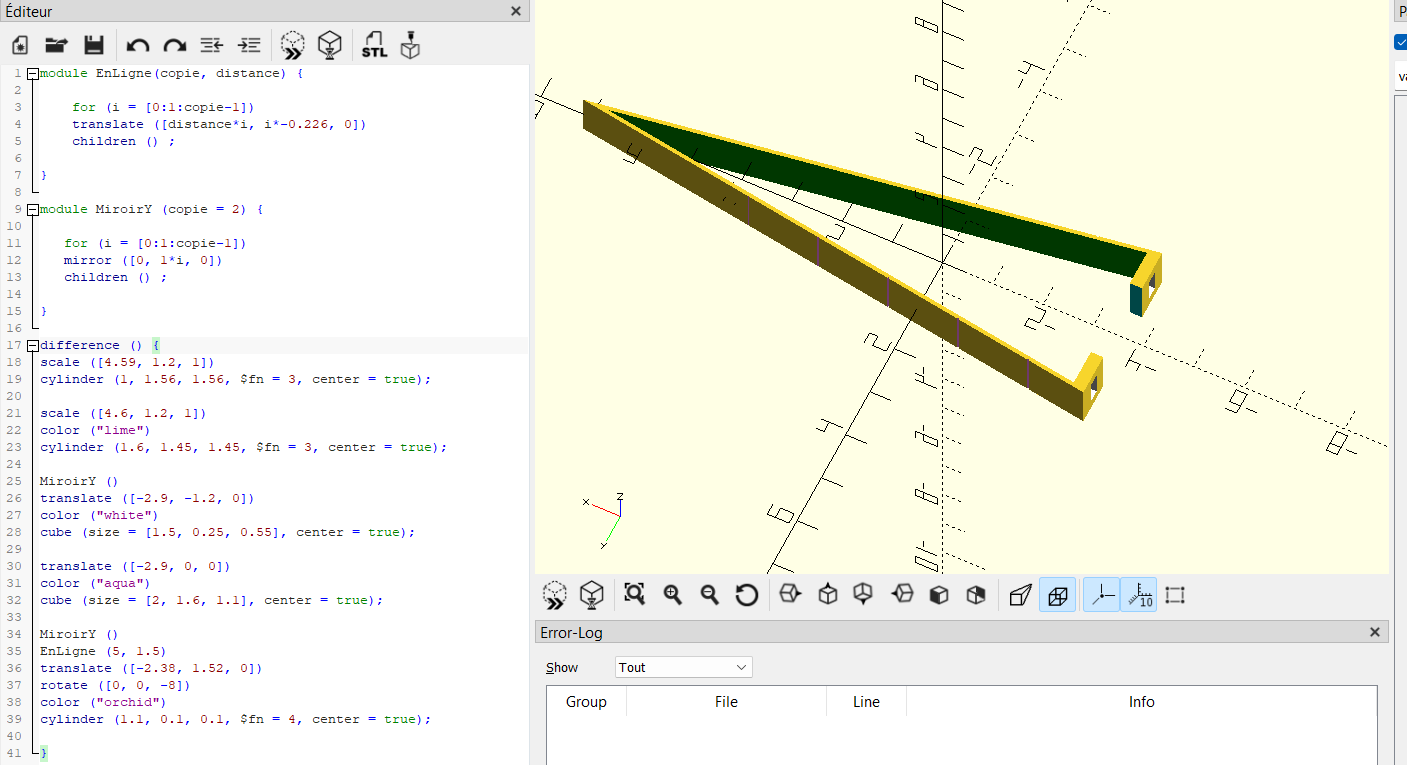
Task: Click line number 28 in the editor gutter
Action: 14,532
